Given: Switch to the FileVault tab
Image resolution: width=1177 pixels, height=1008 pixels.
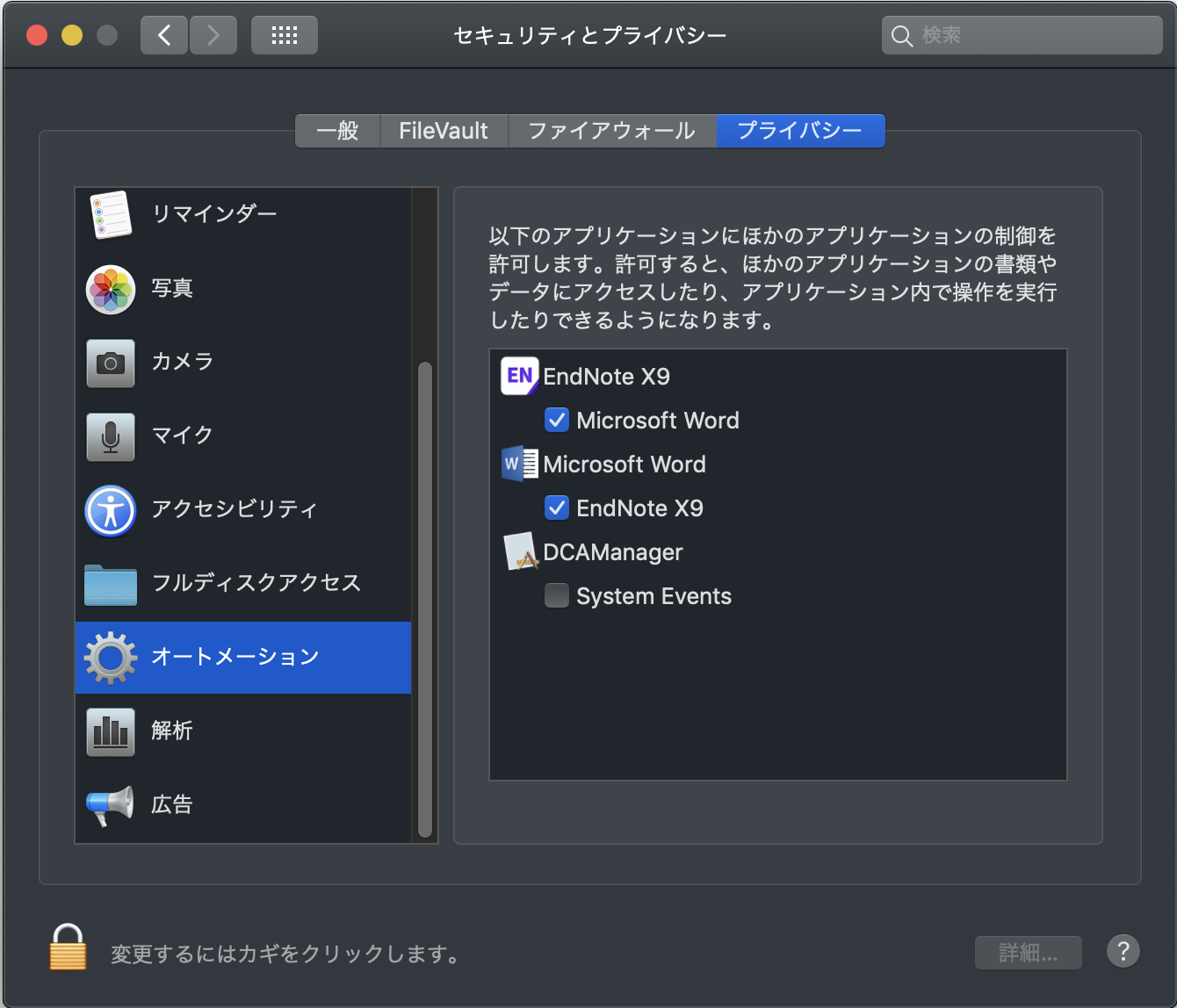Looking at the screenshot, I should [x=444, y=131].
